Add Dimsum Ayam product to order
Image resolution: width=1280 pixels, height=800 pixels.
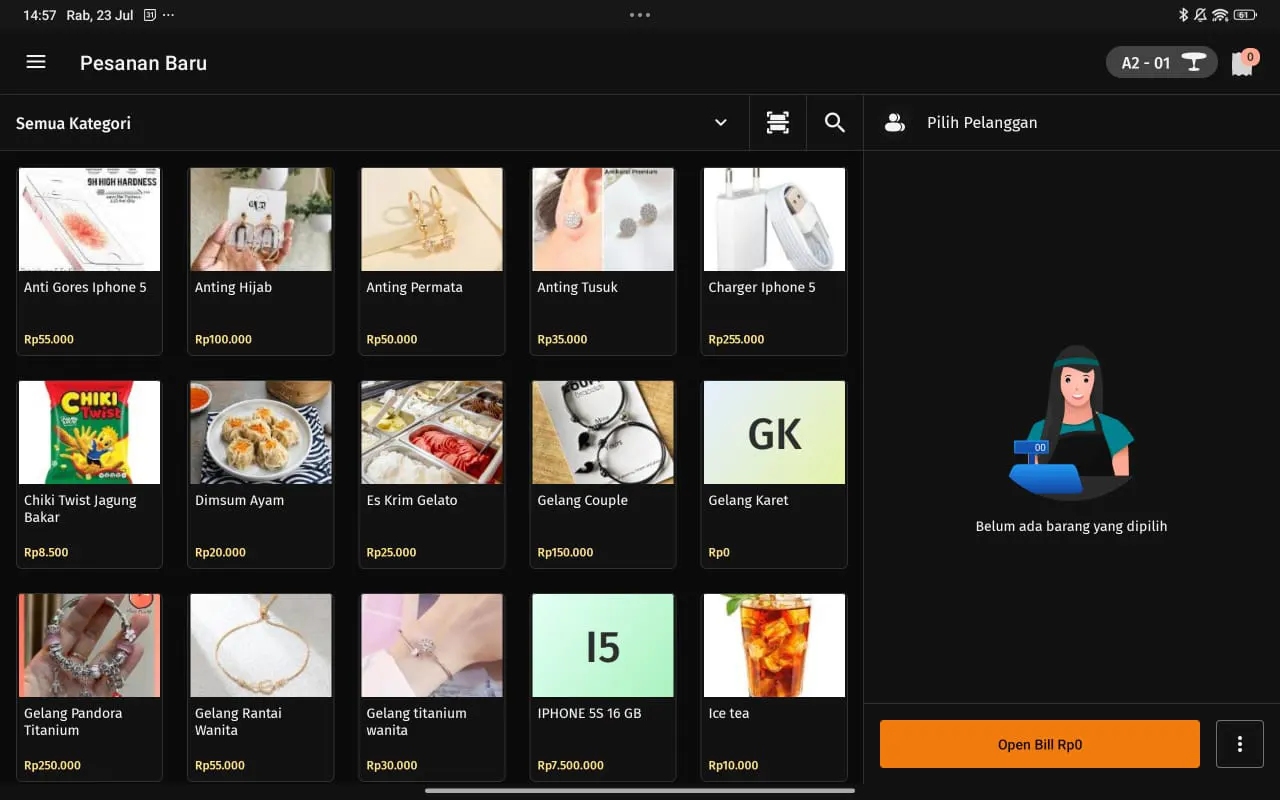coord(260,473)
